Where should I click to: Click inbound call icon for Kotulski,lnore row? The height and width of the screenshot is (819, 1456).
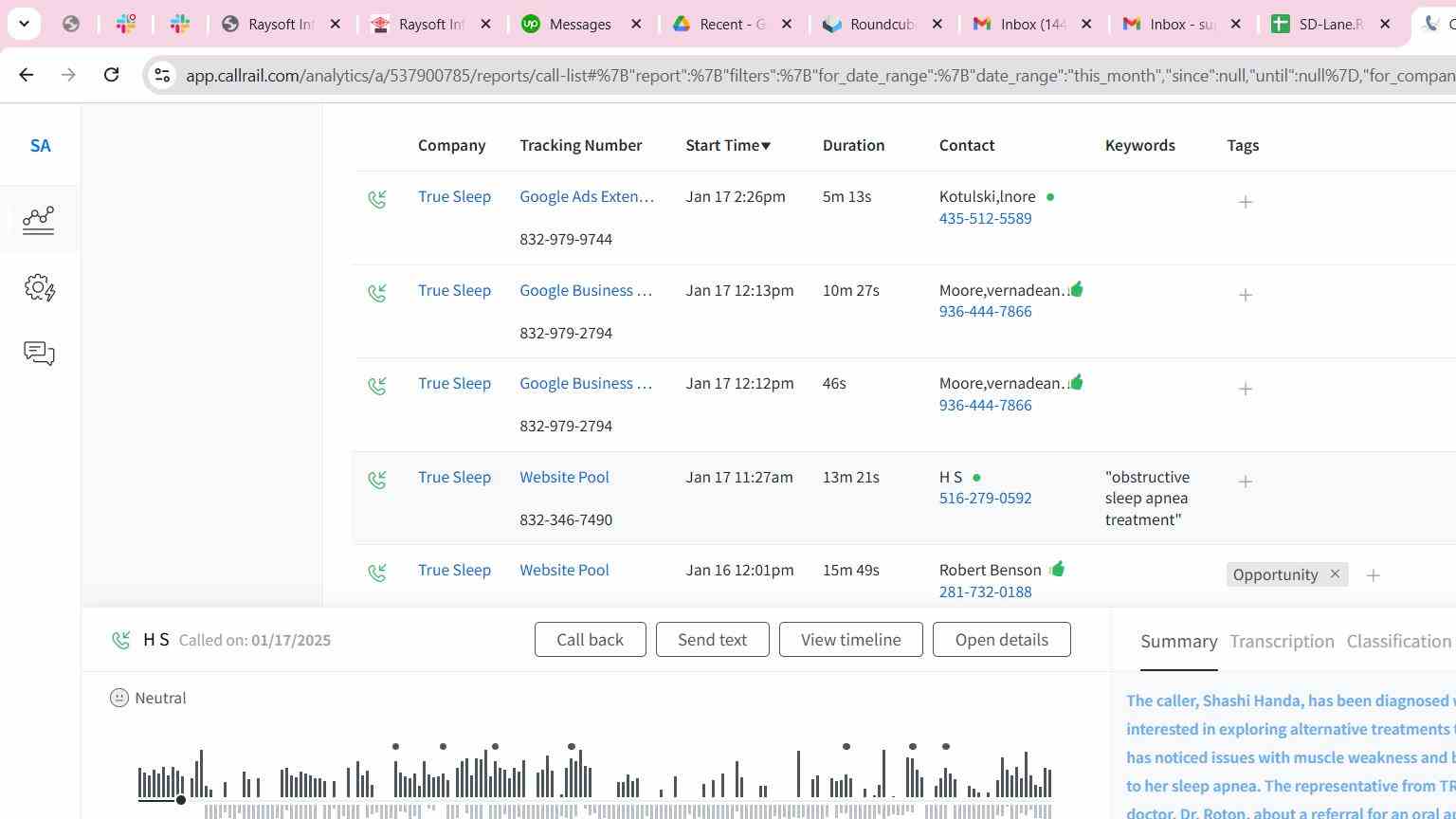pyautogui.click(x=377, y=199)
